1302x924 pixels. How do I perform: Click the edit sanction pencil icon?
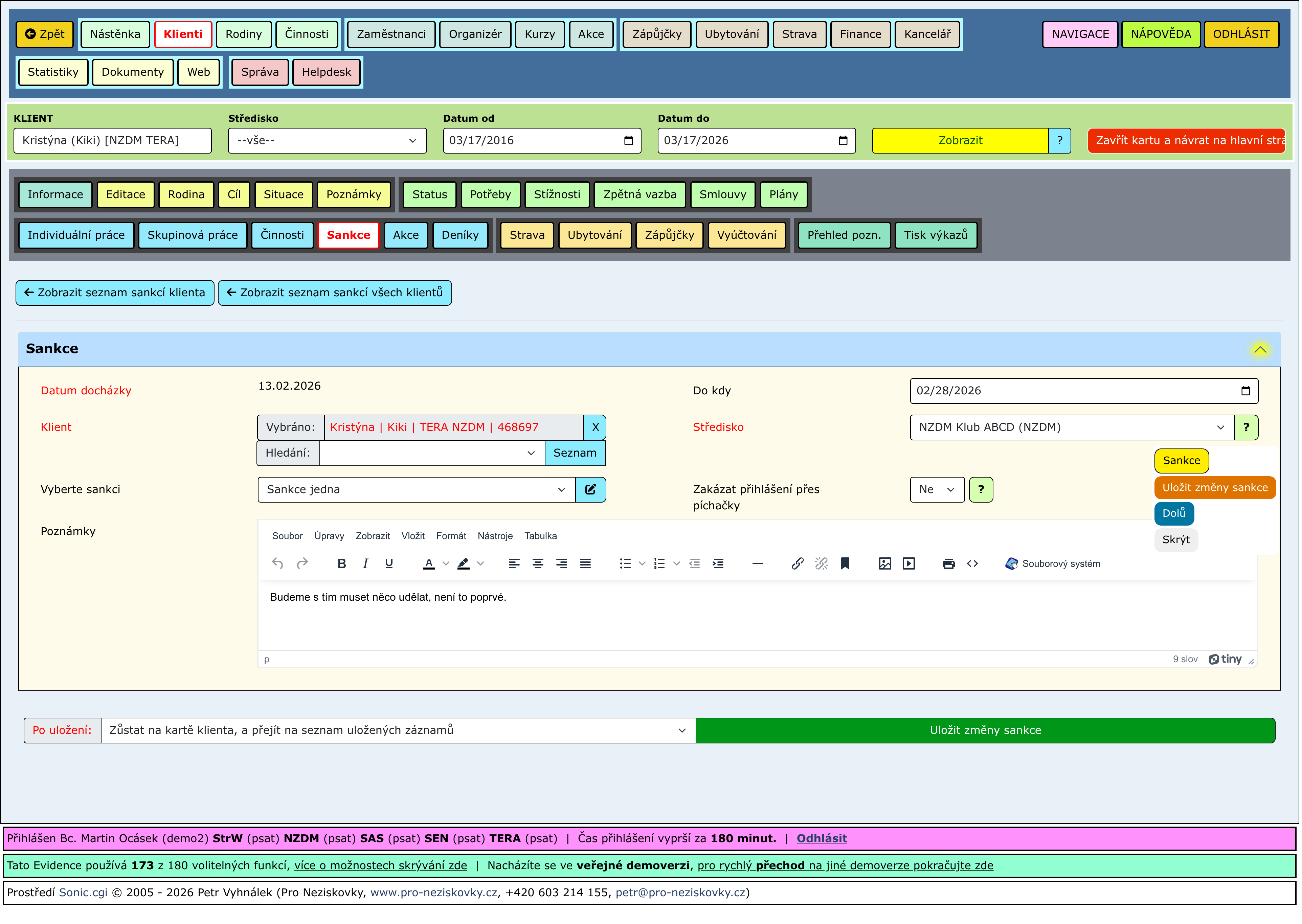(x=591, y=490)
